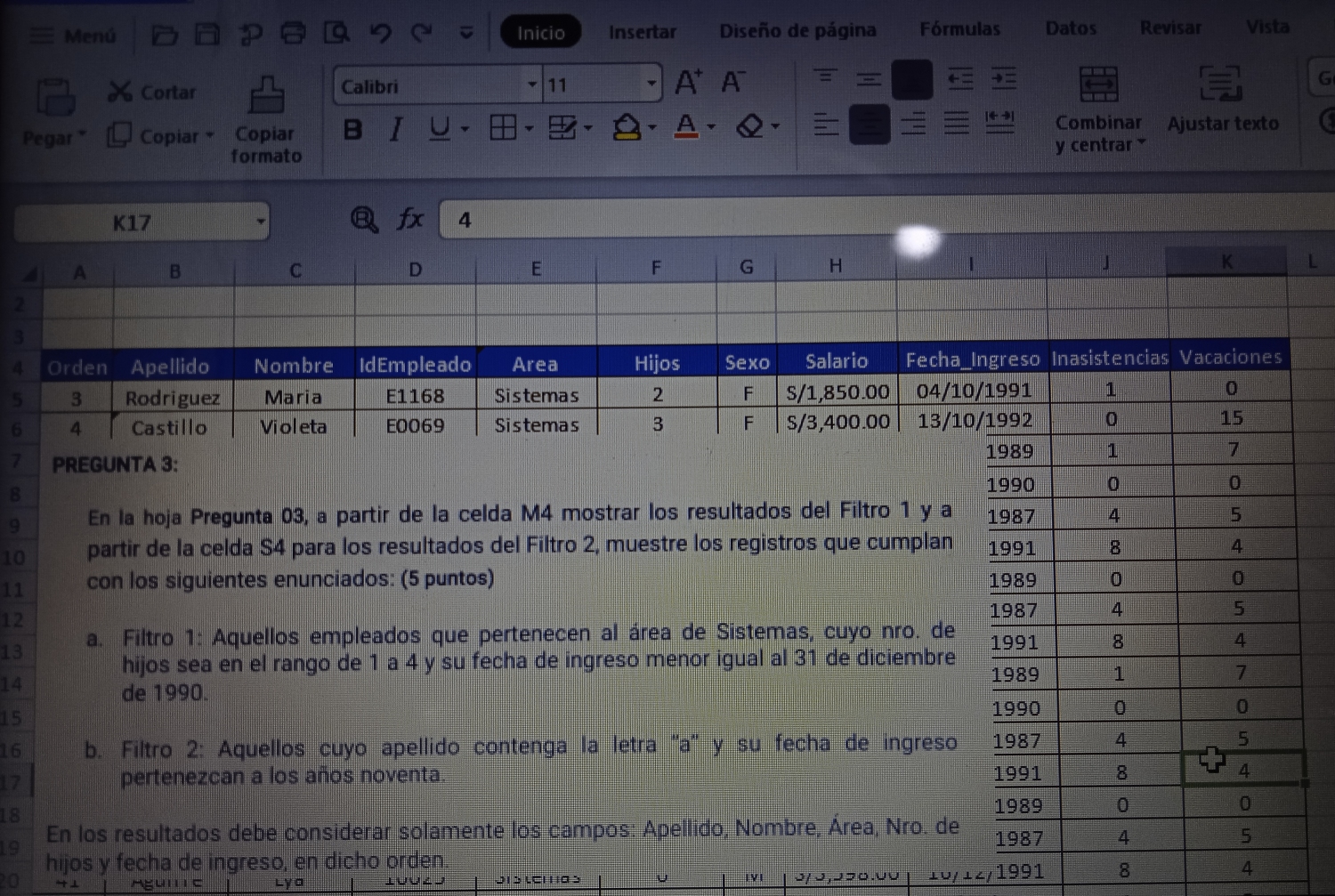Click the Open folder icon
The height and width of the screenshot is (896, 1335).
pyautogui.click(x=164, y=36)
